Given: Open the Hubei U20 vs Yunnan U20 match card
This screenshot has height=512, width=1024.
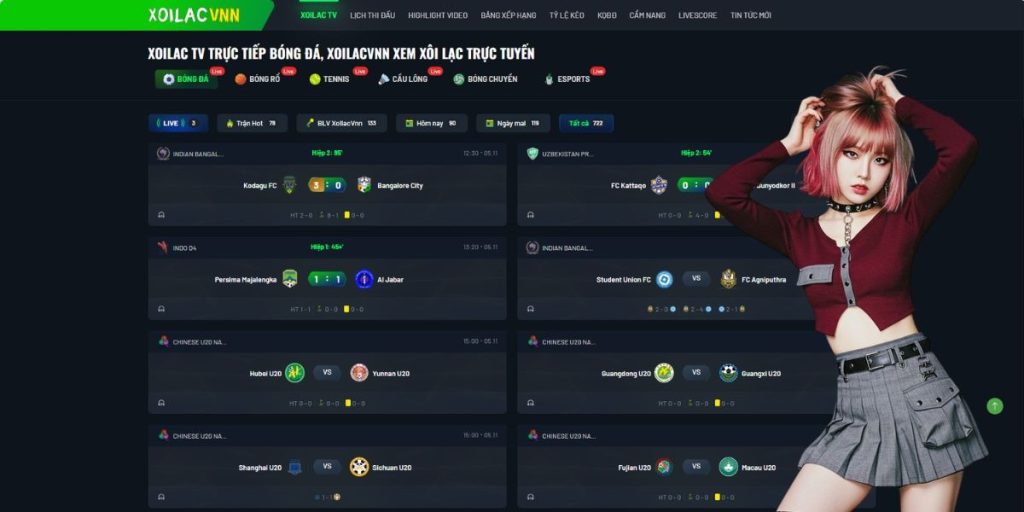Looking at the screenshot, I should click(x=327, y=372).
